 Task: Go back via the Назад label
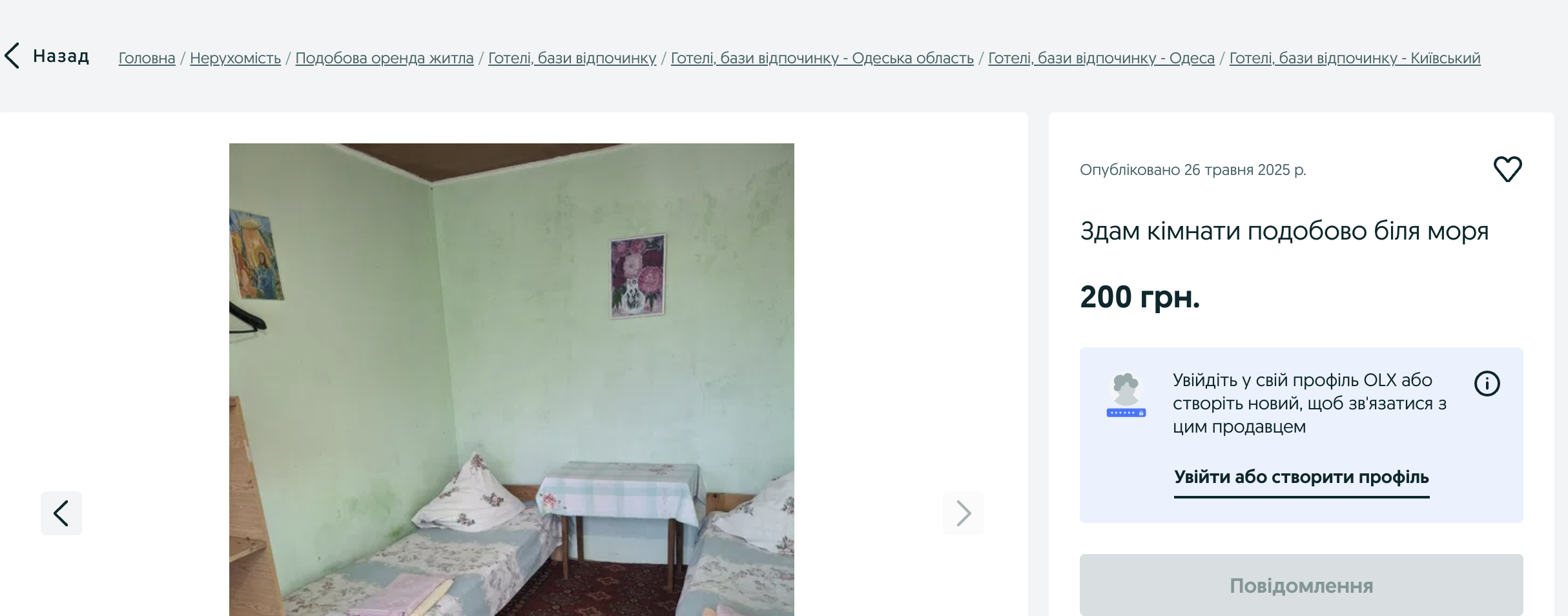coord(61,56)
